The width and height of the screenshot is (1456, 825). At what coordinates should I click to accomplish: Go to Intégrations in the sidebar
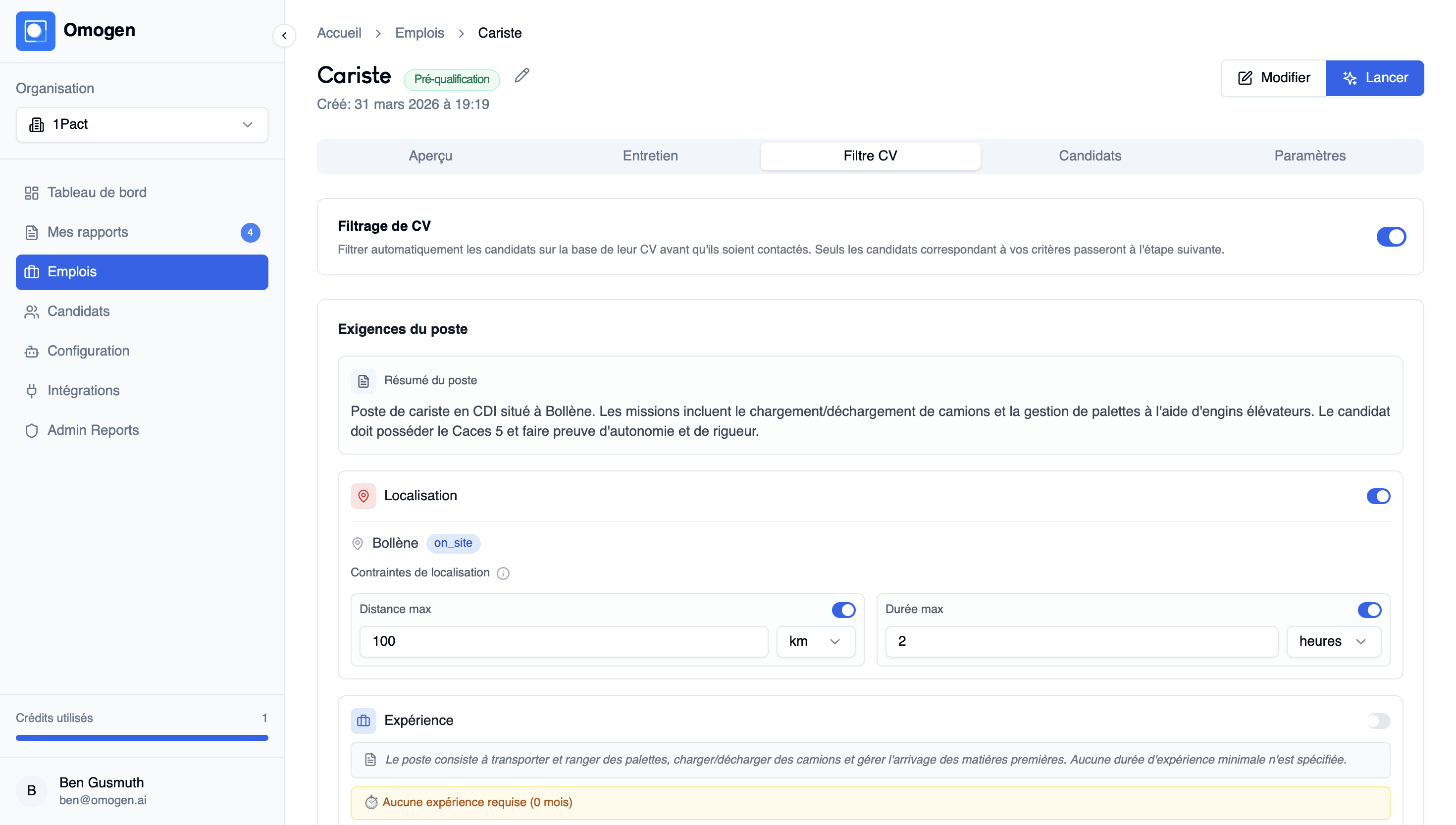pos(83,390)
